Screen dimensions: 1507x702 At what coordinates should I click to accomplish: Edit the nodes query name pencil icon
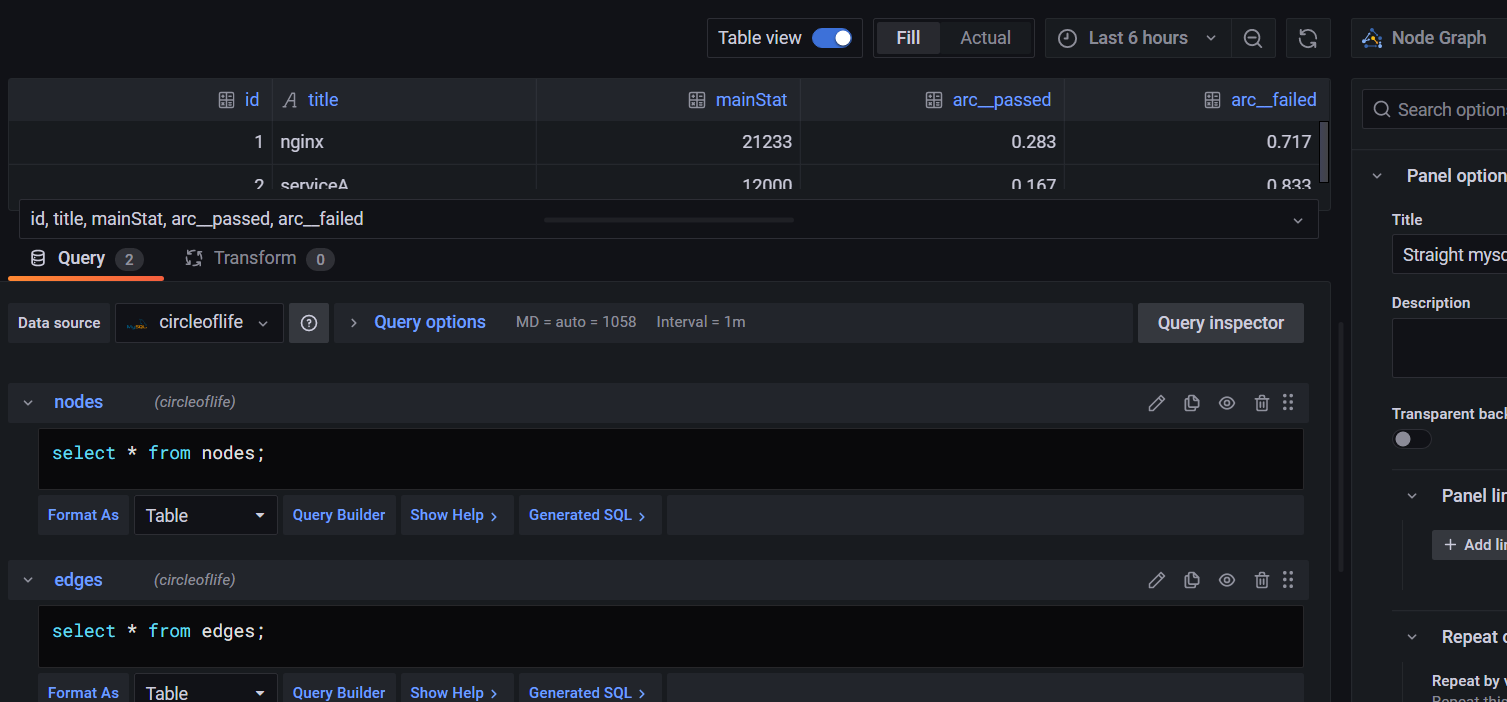[1156, 403]
